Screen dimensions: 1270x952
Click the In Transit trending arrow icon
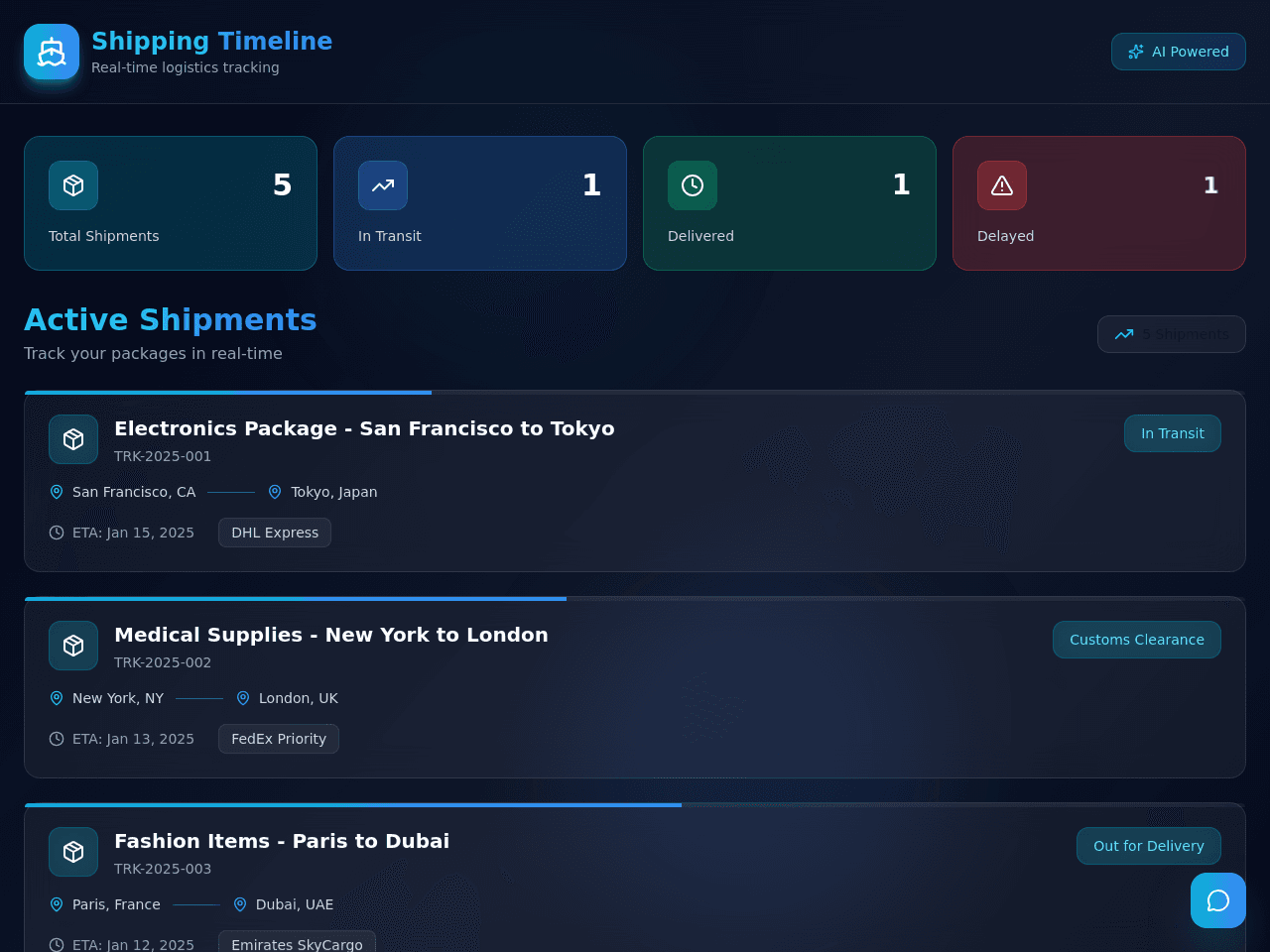click(383, 185)
